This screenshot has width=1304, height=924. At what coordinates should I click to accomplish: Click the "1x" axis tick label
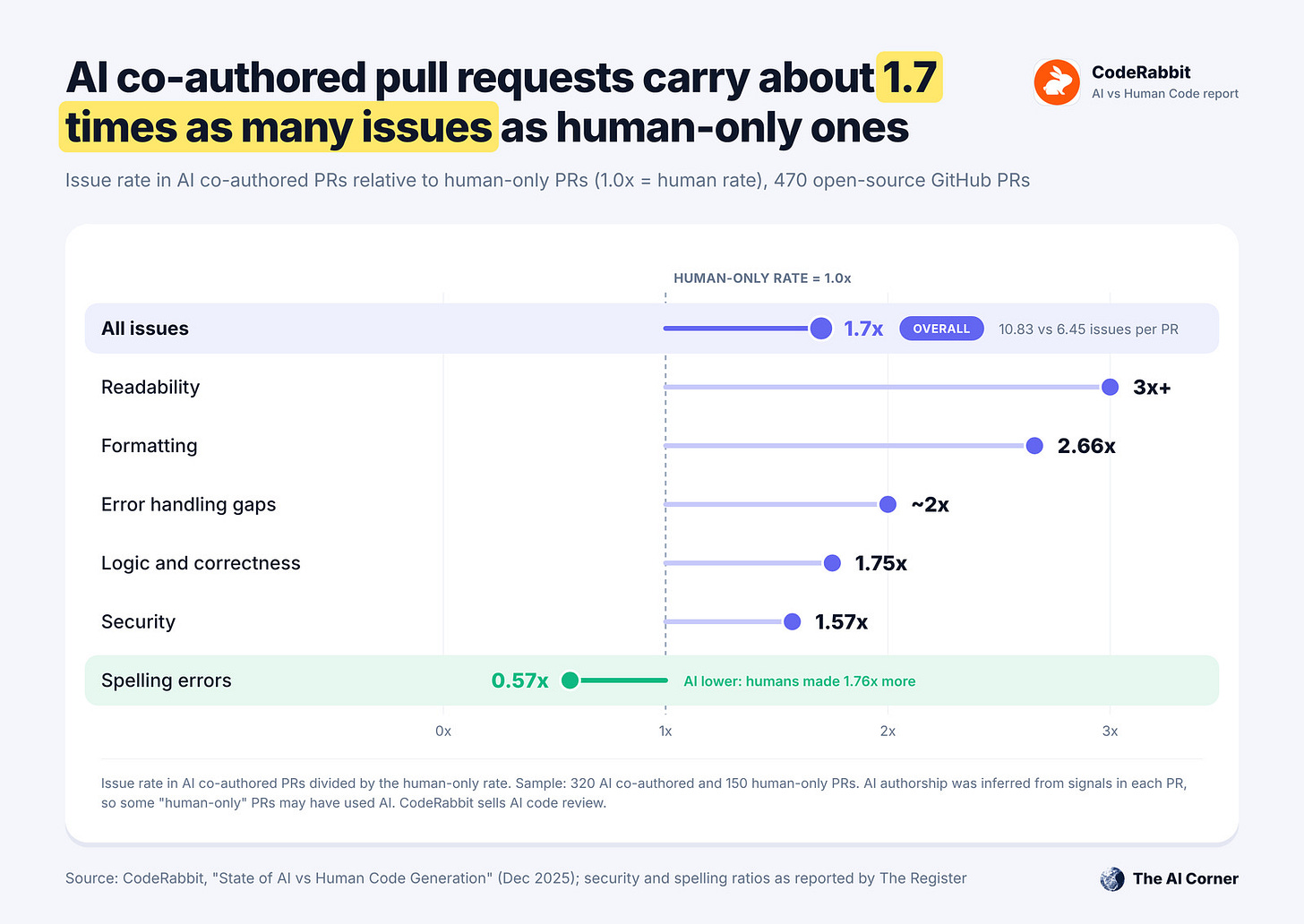665,731
